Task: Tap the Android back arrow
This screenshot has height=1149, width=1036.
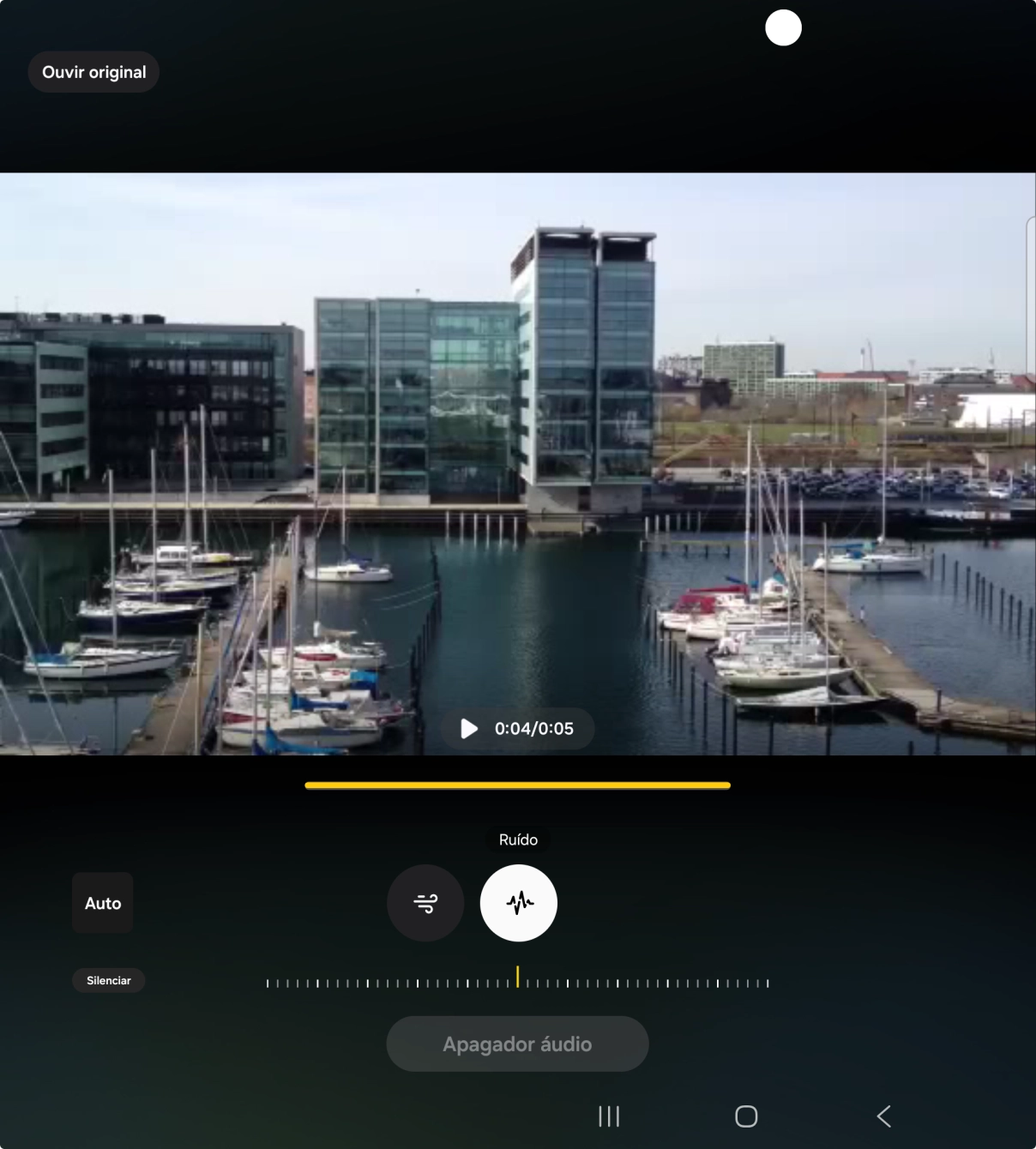Action: pos(883,1116)
